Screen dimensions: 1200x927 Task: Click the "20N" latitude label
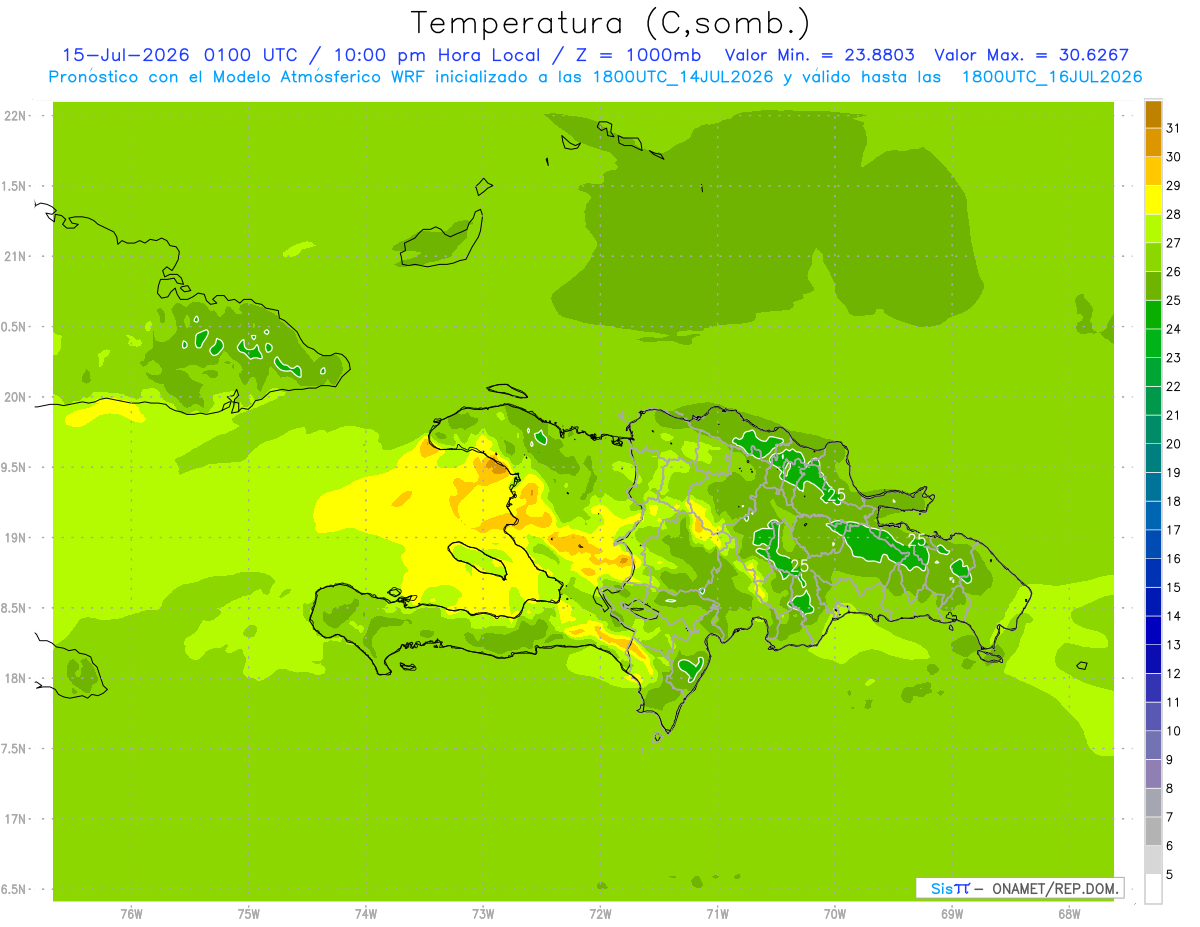[14, 397]
